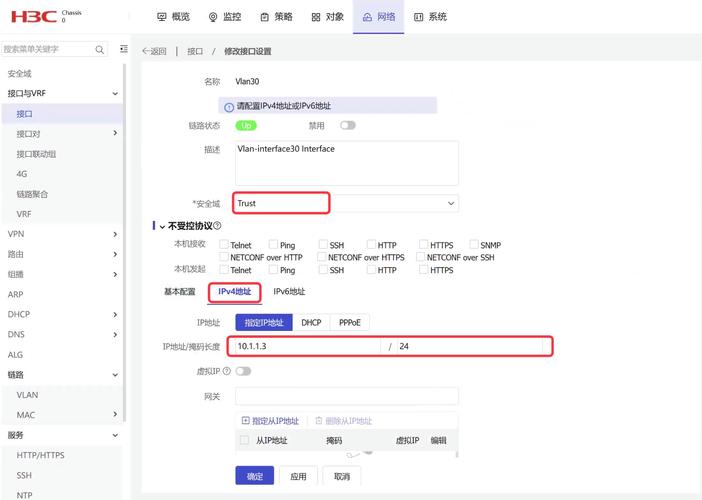
Task: Open the 监控 monitoring section
Action: (x=225, y=17)
